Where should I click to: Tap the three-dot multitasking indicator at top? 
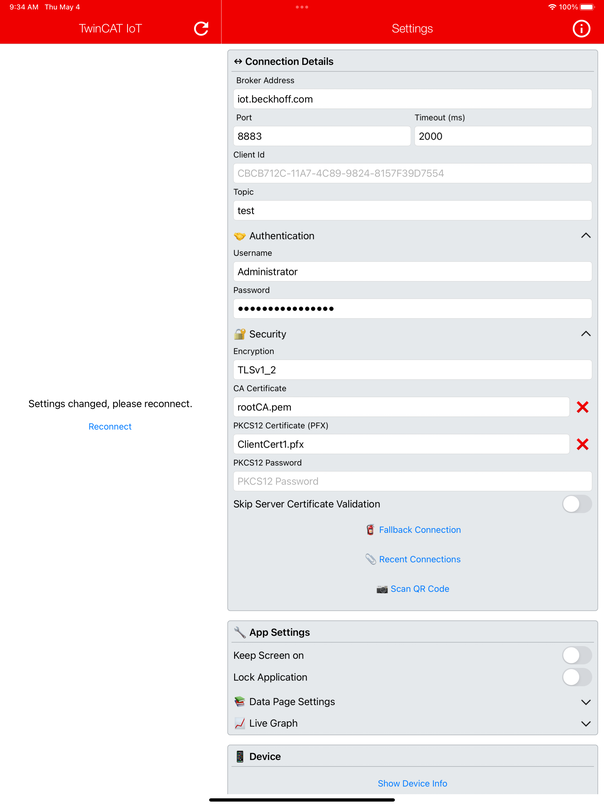click(302, 7)
